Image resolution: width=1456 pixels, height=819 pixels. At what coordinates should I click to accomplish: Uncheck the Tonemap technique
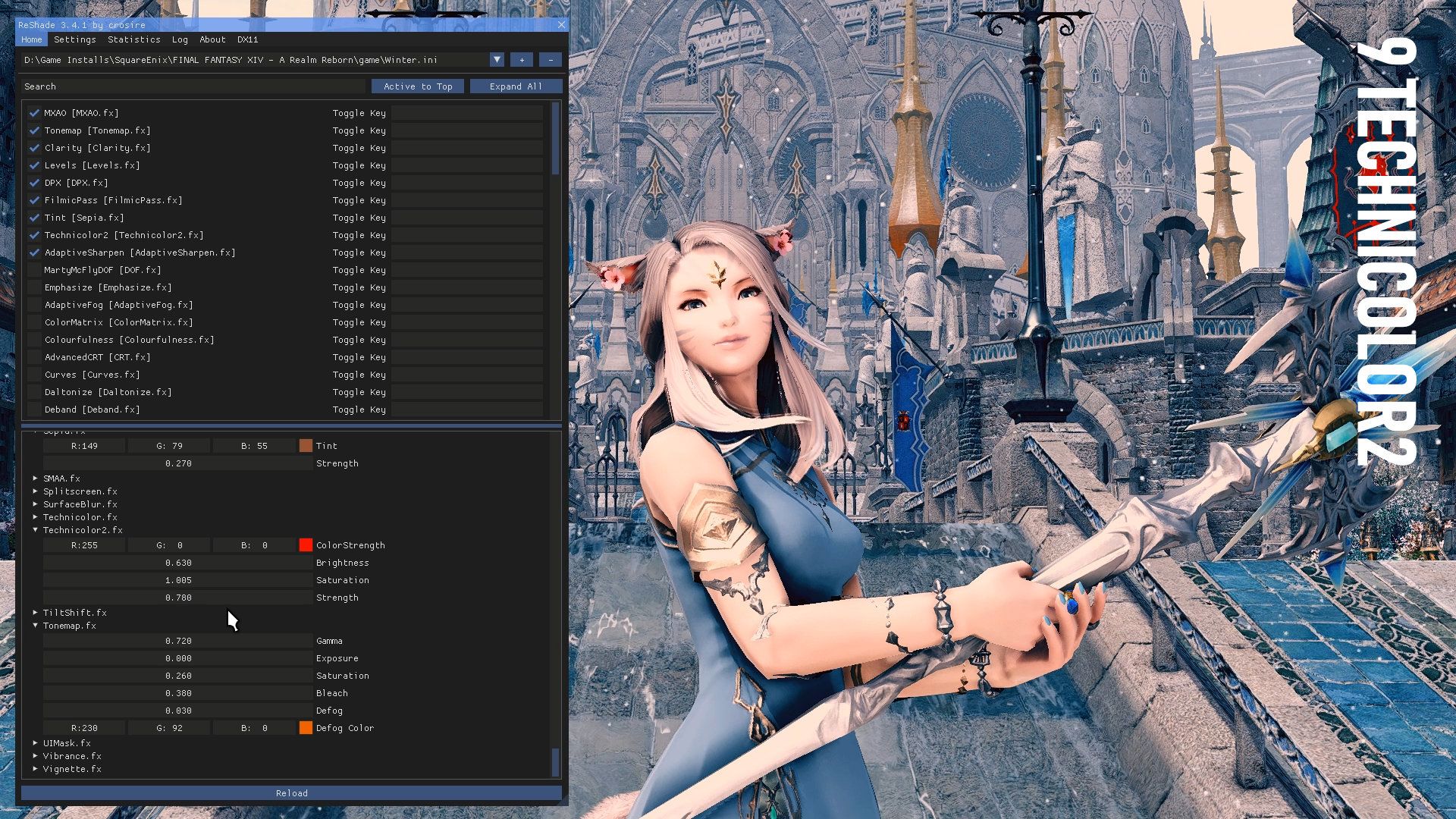click(34, 130)
